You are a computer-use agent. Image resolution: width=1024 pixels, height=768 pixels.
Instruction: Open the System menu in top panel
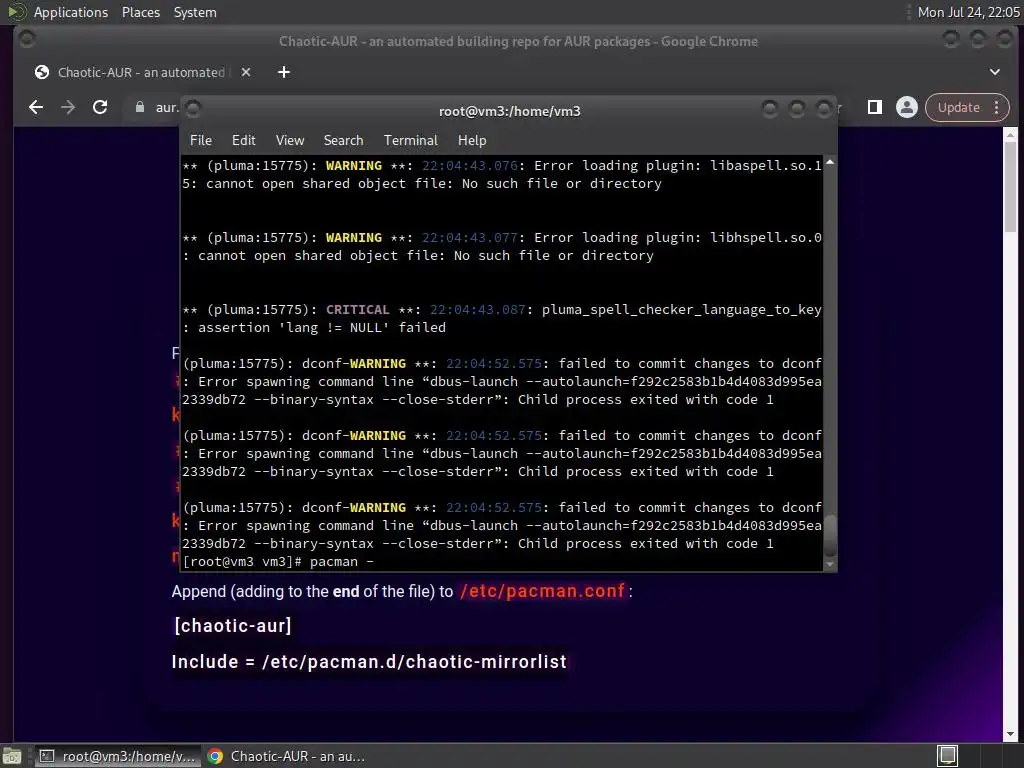(195, 12)
